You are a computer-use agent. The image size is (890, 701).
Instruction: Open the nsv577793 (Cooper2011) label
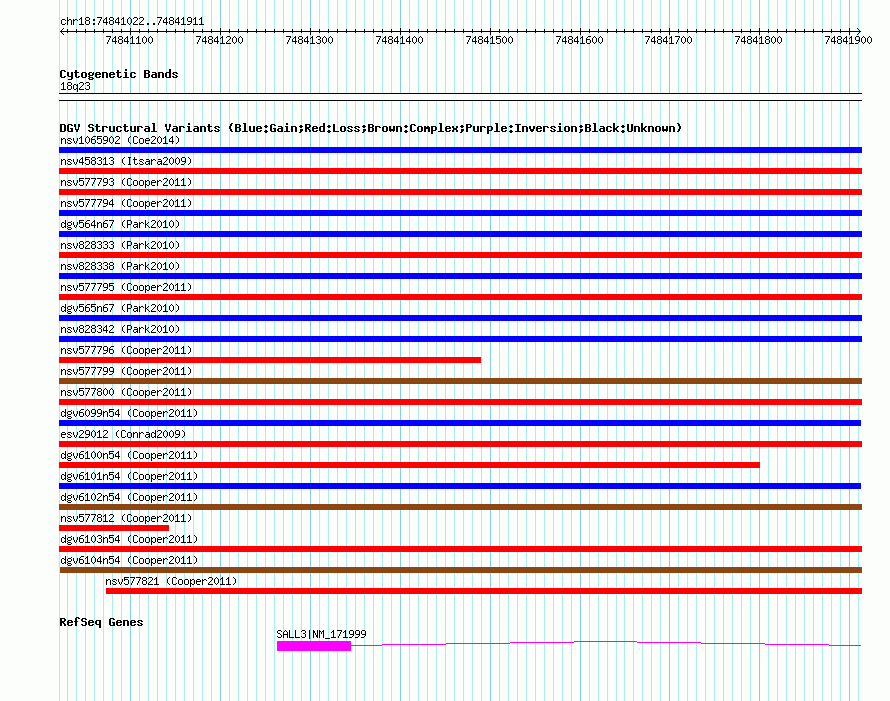[x=126, y=182]
